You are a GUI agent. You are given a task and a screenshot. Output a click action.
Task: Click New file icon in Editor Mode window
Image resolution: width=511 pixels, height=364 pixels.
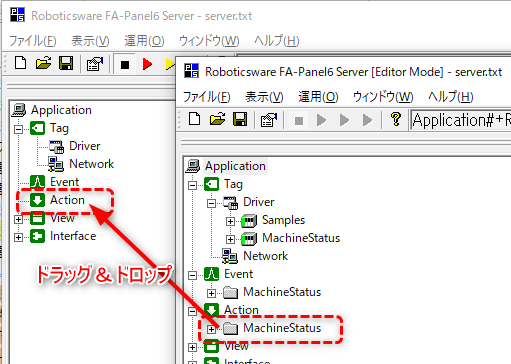[194, 119]
